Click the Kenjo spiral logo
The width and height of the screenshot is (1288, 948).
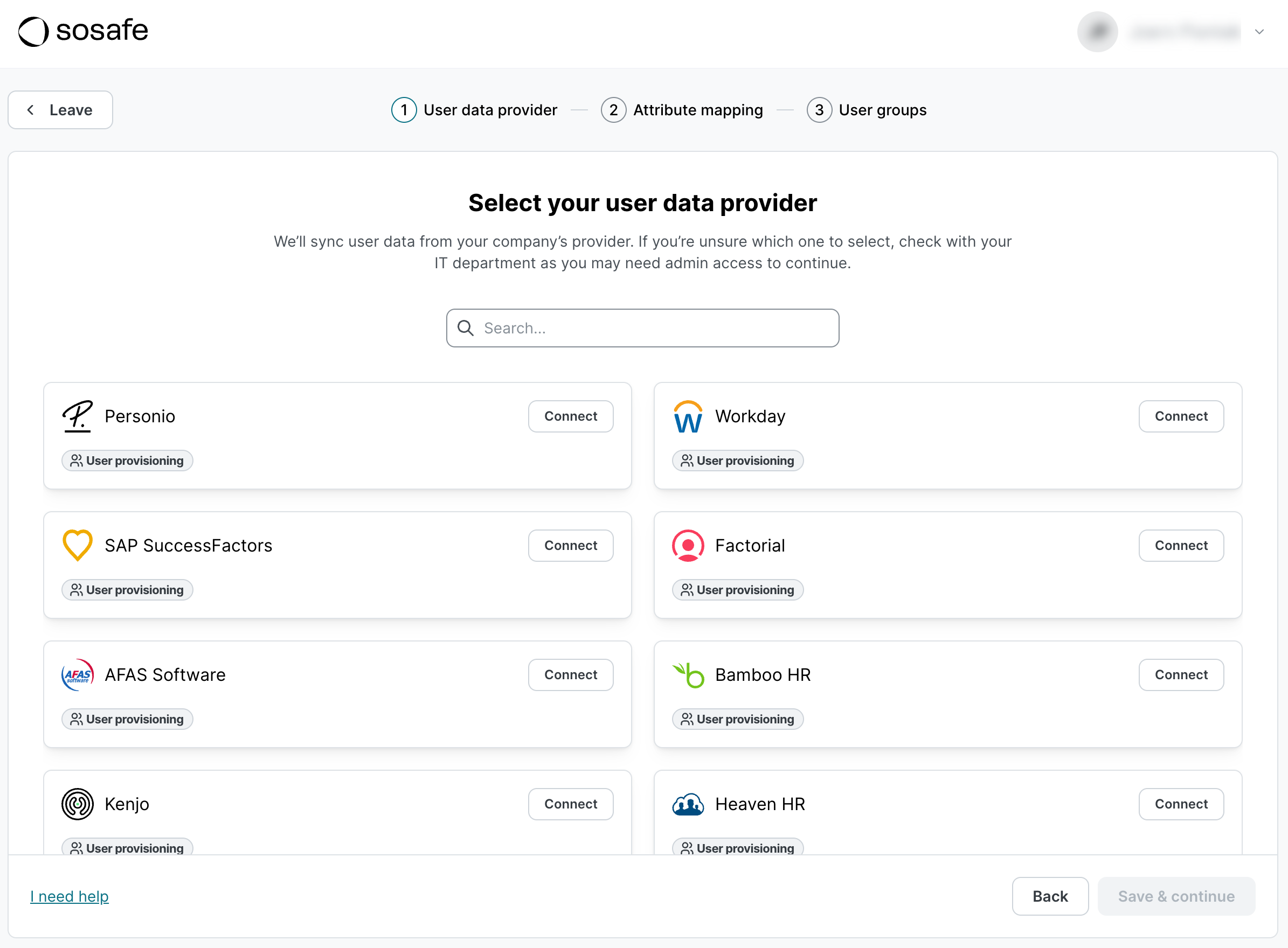77,804
